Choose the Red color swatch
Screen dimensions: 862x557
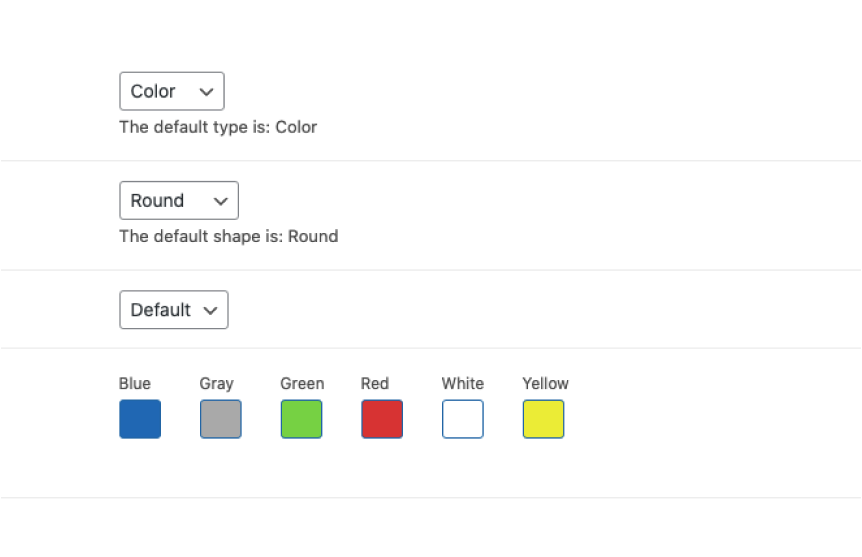pos(382,419)
